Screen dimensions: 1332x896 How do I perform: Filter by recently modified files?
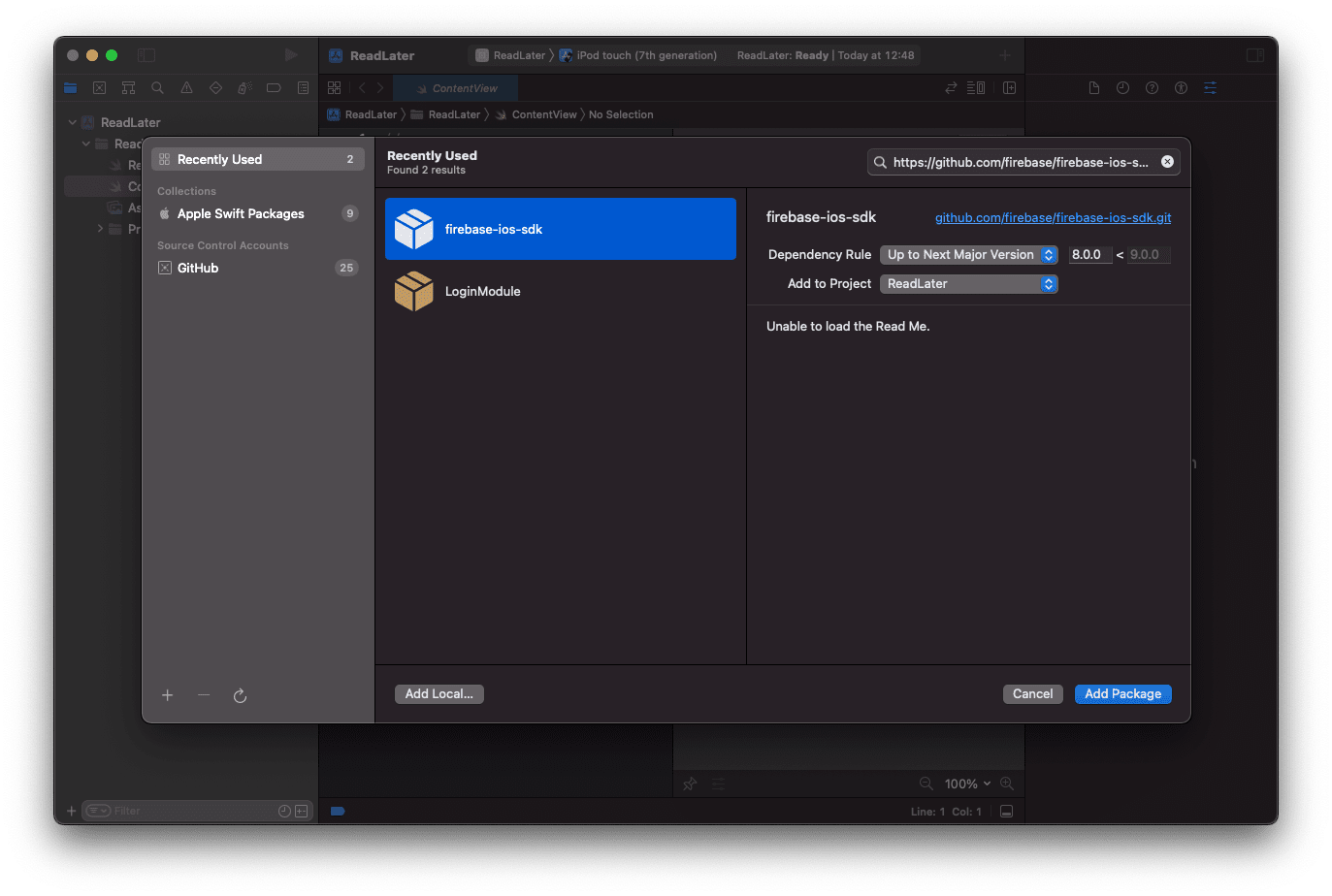[x=284, y=811]
